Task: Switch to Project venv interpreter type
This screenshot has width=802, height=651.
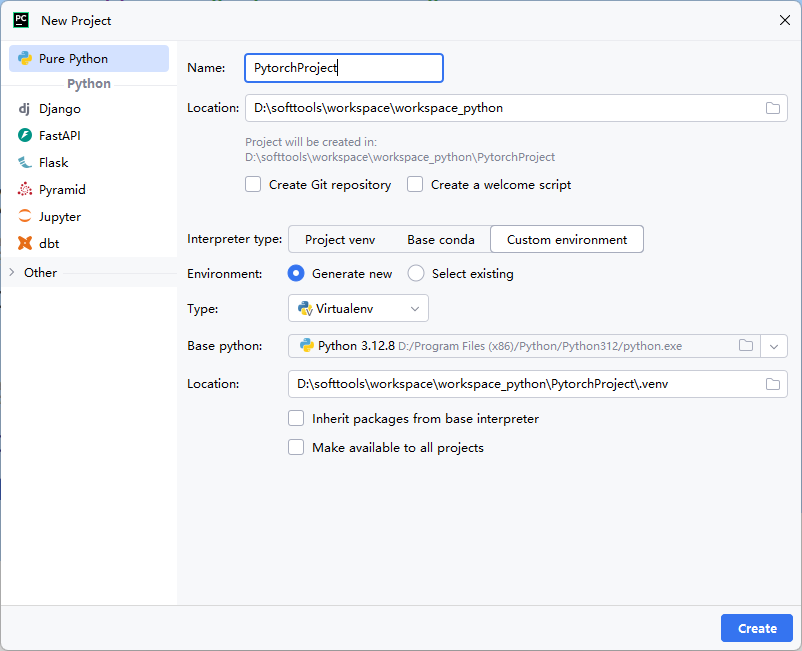Action: 340,239
